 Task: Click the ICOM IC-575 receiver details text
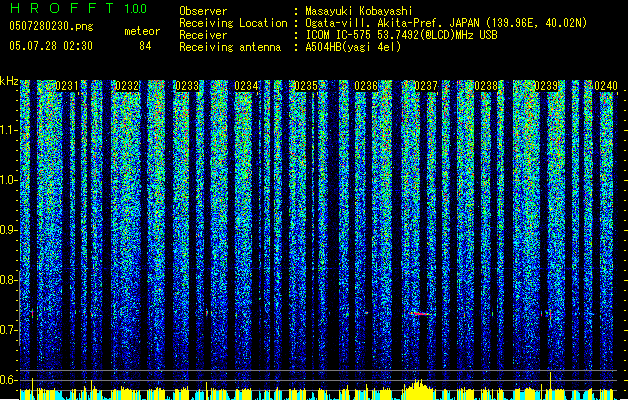point(401,35)
